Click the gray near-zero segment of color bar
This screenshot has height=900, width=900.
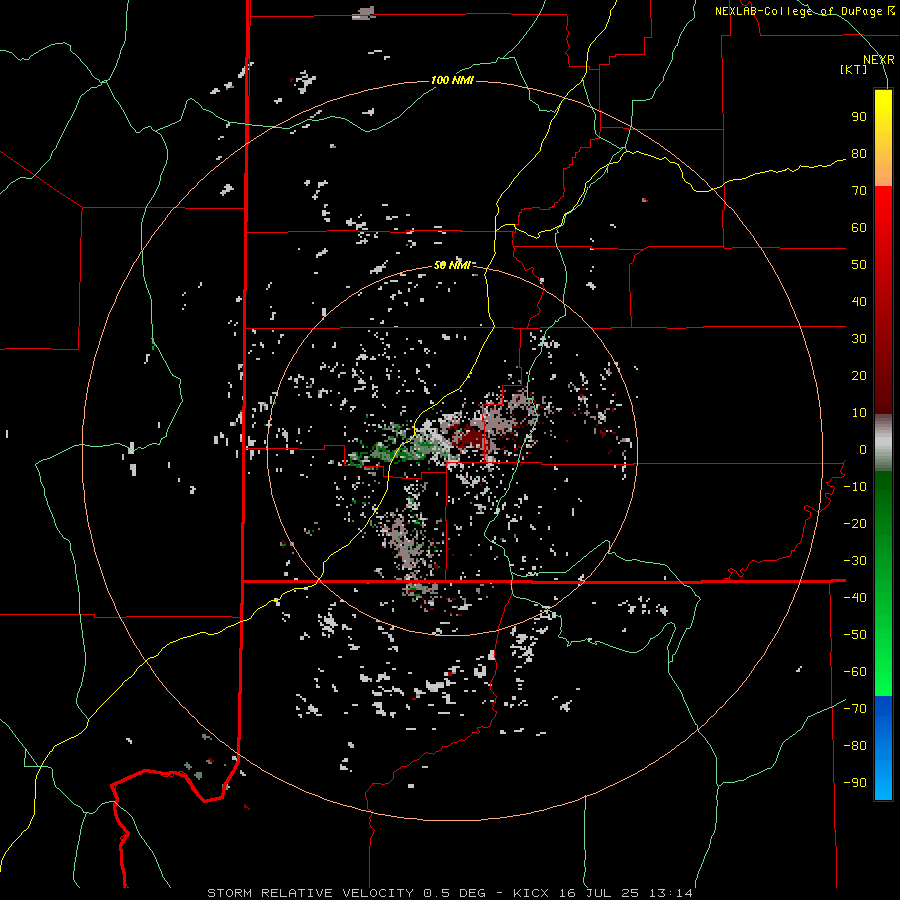(x=883, y=443)
